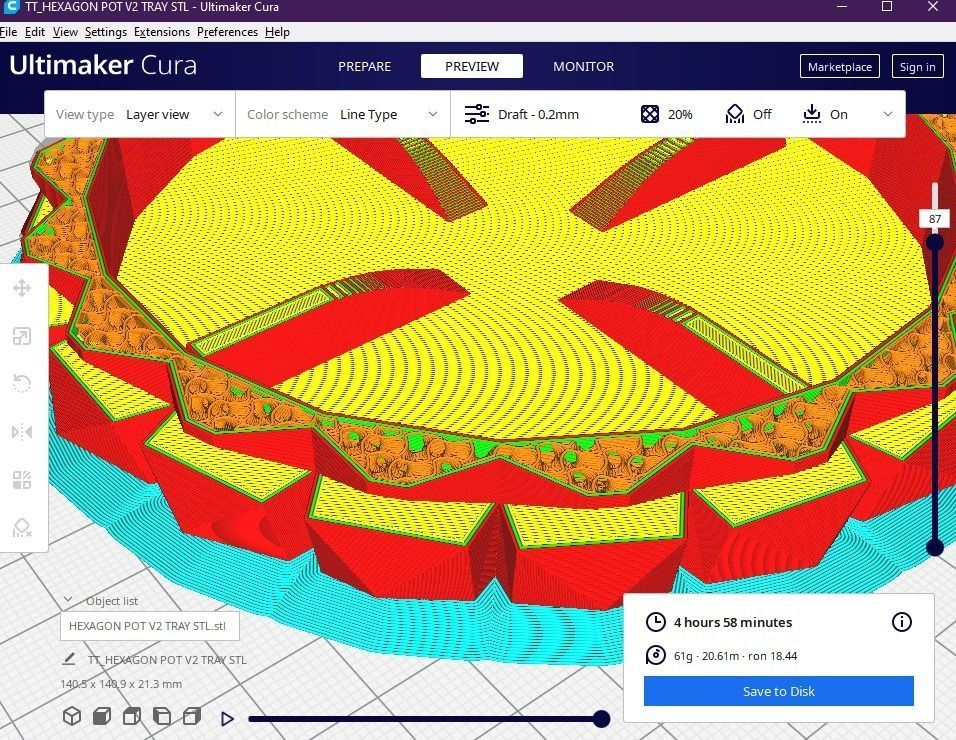Screen dimensions: 956x740
Task: Select the Move tool in left toolbar
Action: pos(22,288)
